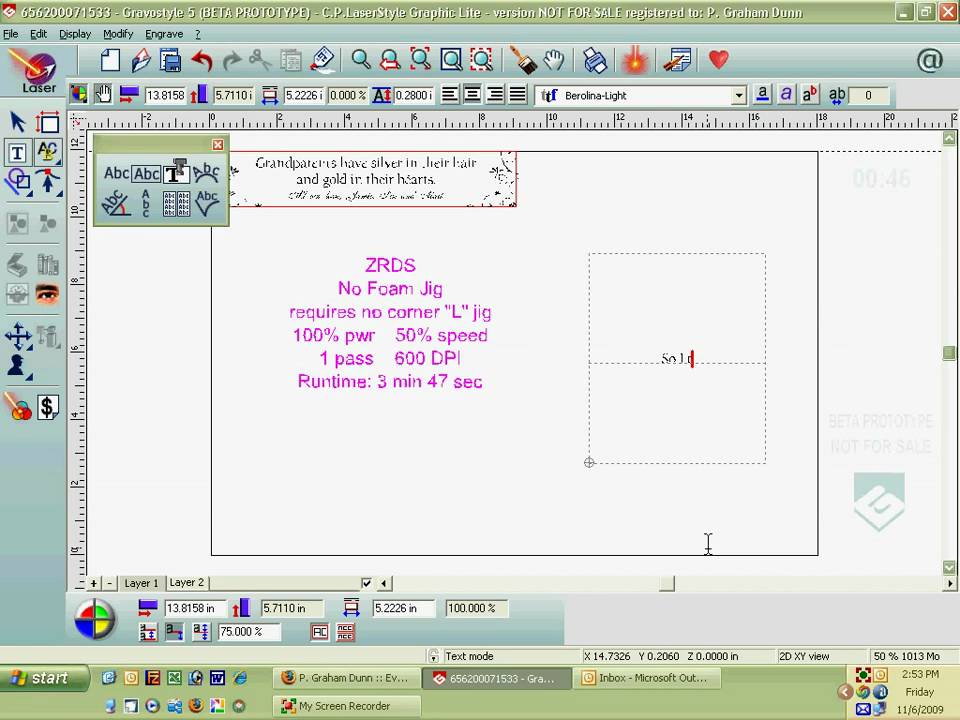The width and height of the screenshot is (960, 720).
Task: Click the vertical scrollbar thumb
Action: point(949,353)
